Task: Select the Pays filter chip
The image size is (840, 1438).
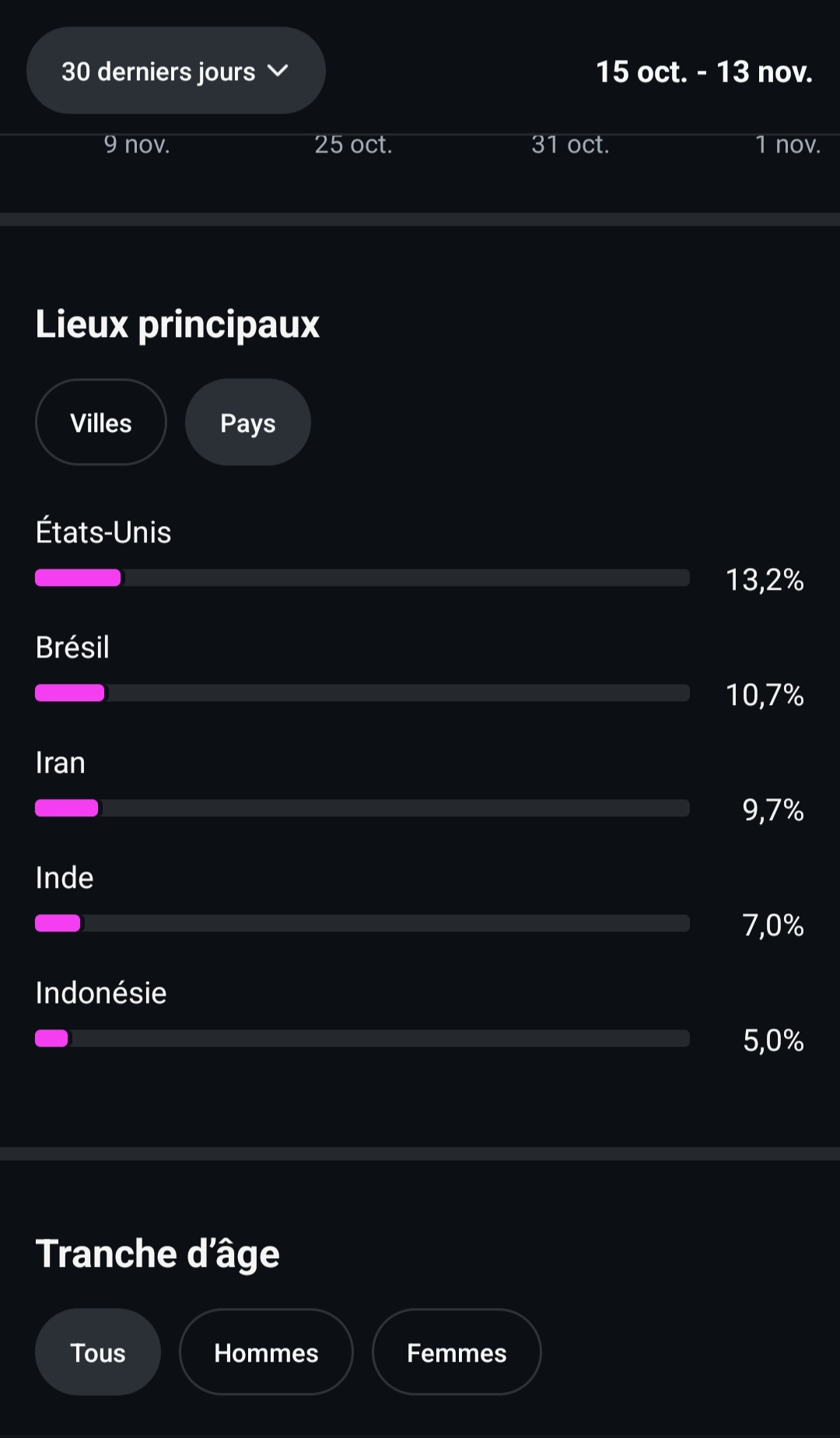Action: click(248, 423)
